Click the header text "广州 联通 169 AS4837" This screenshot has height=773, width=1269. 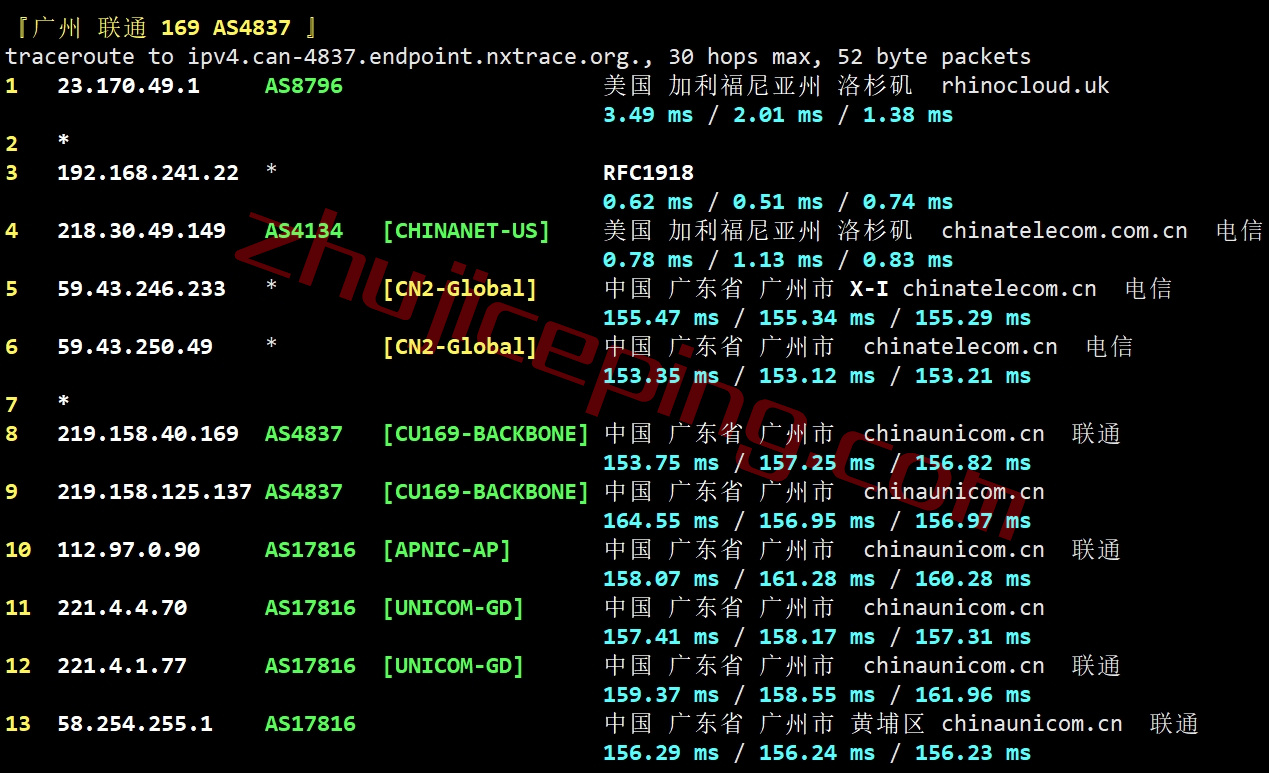(162, 28)
